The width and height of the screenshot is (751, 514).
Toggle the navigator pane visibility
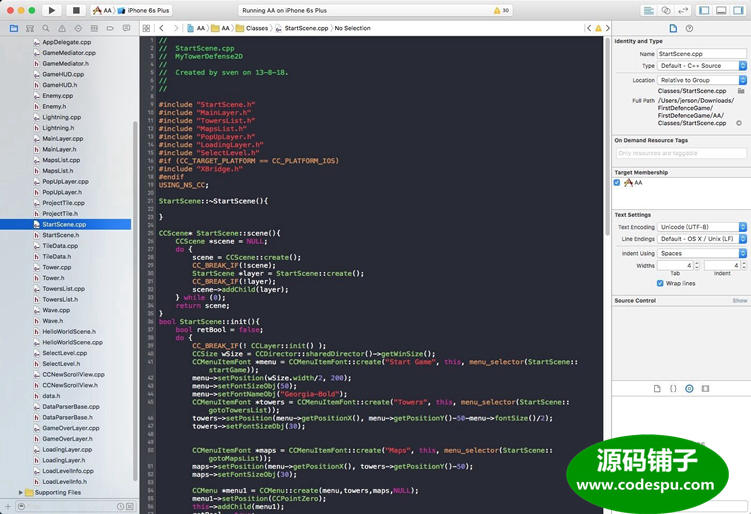tap(704, 11)
